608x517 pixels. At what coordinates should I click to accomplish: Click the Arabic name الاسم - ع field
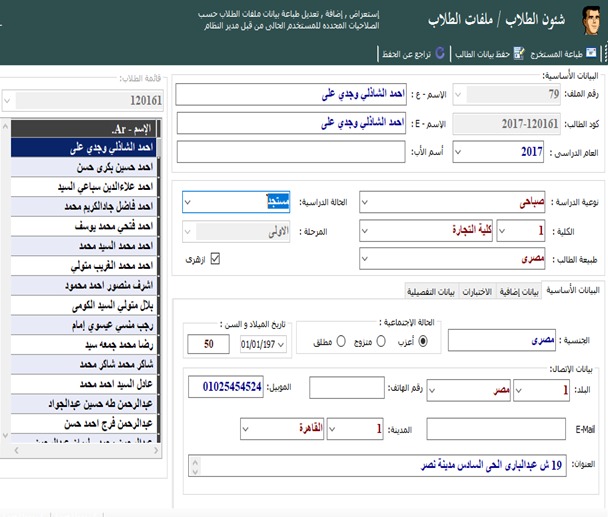(291, 94)
